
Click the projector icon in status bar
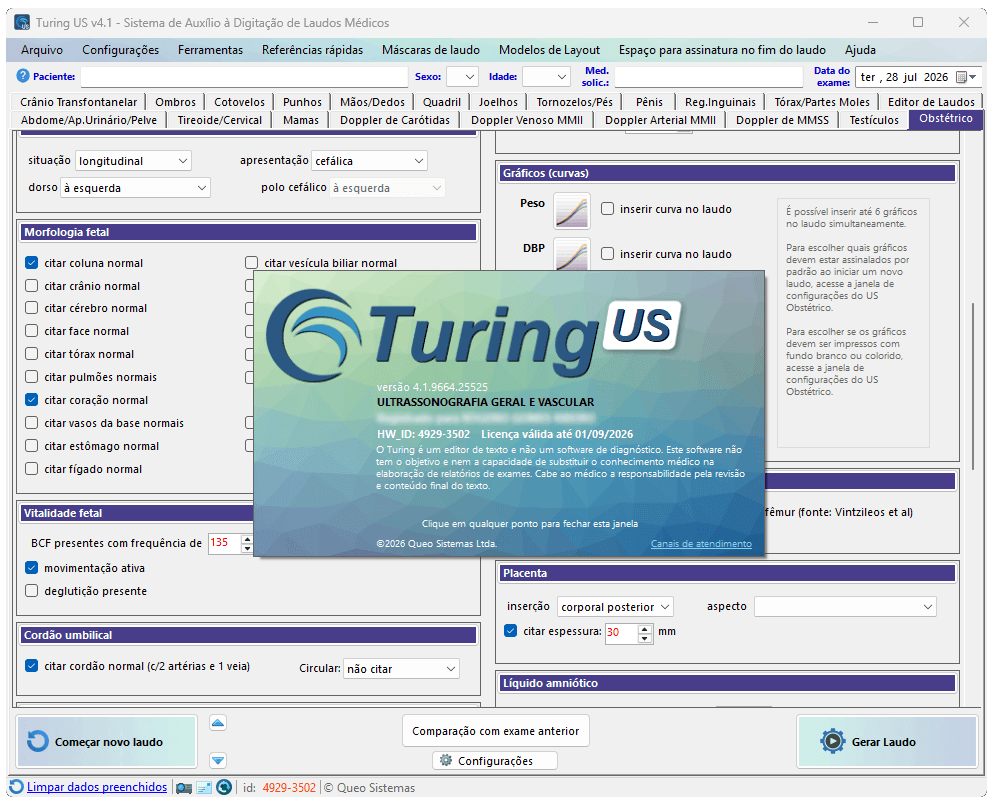(184, 788)
